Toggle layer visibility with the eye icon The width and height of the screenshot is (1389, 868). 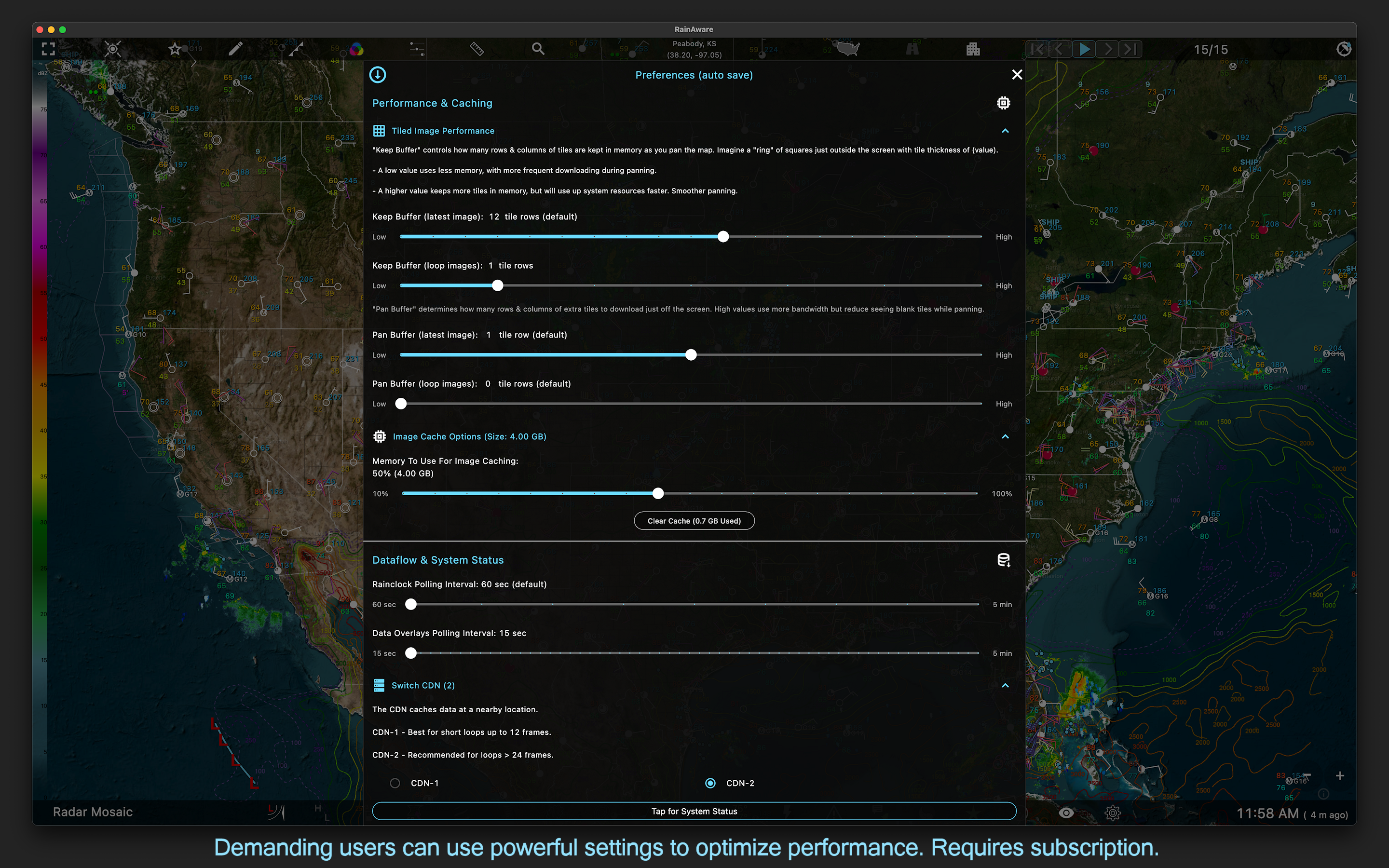[1066, 813]
